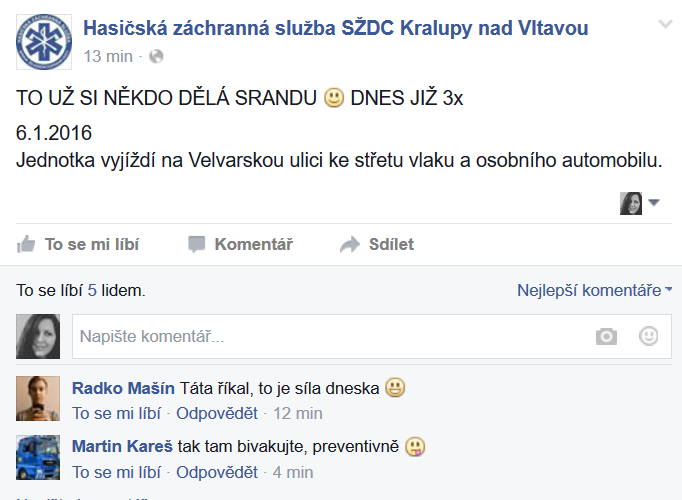Image resolution: width=682 pixels, height=500 pixels.
Task: Open the dropdown arrow beside the small profile picture
Action: click(x=654, y=202)
